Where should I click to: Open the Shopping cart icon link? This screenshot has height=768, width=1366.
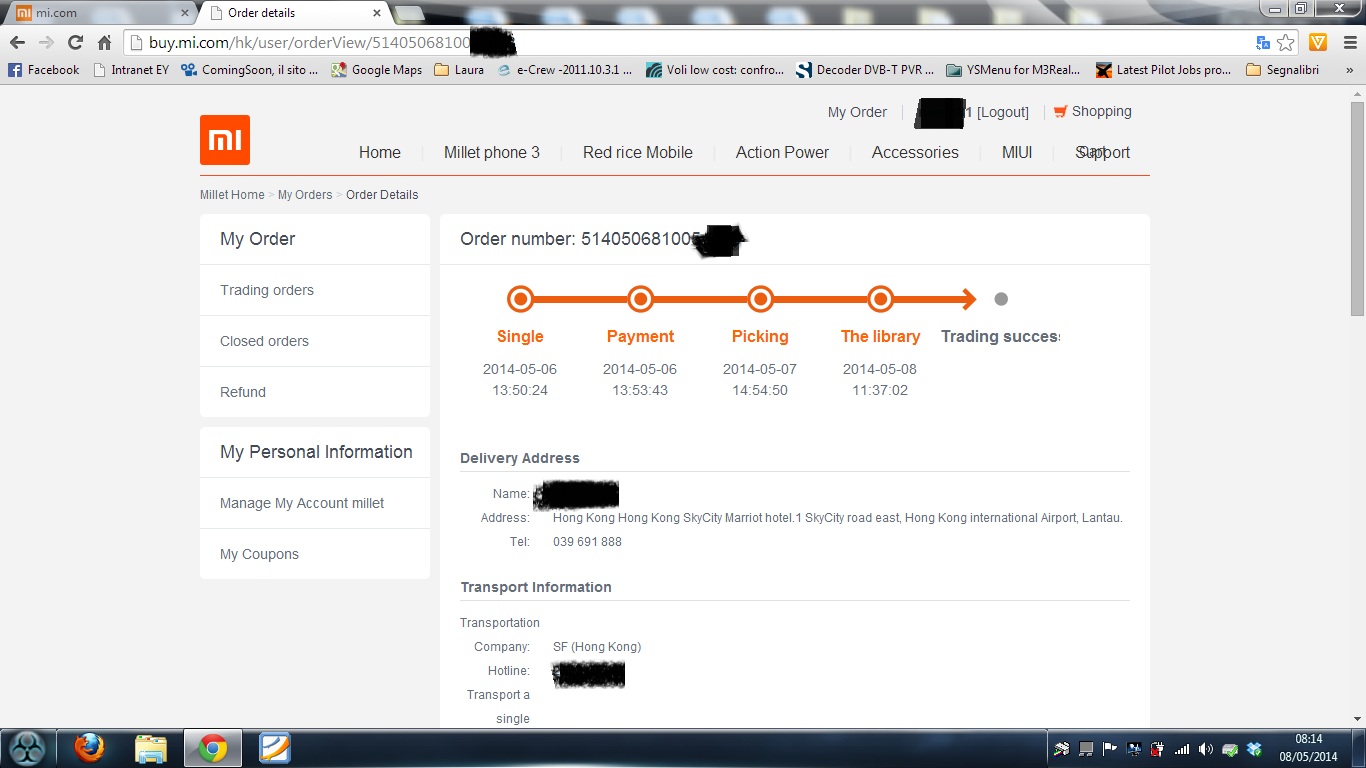pos(1092,111)
